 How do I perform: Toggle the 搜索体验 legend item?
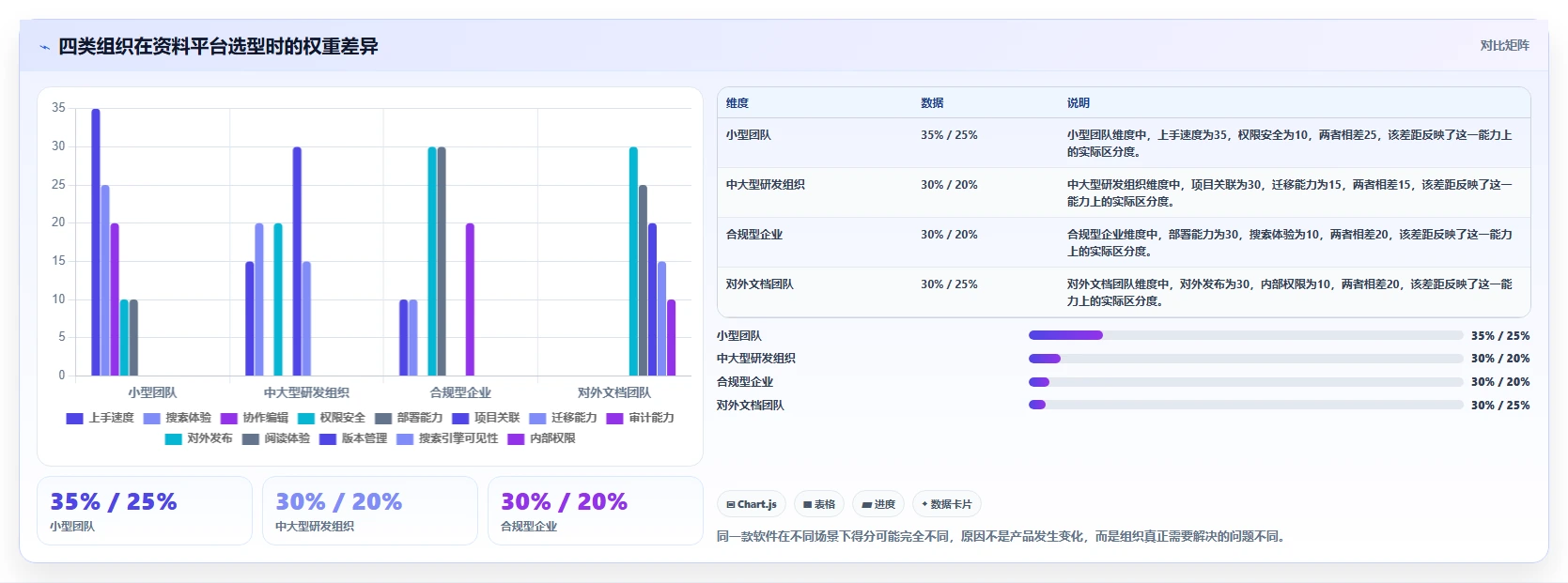[177, 418]
